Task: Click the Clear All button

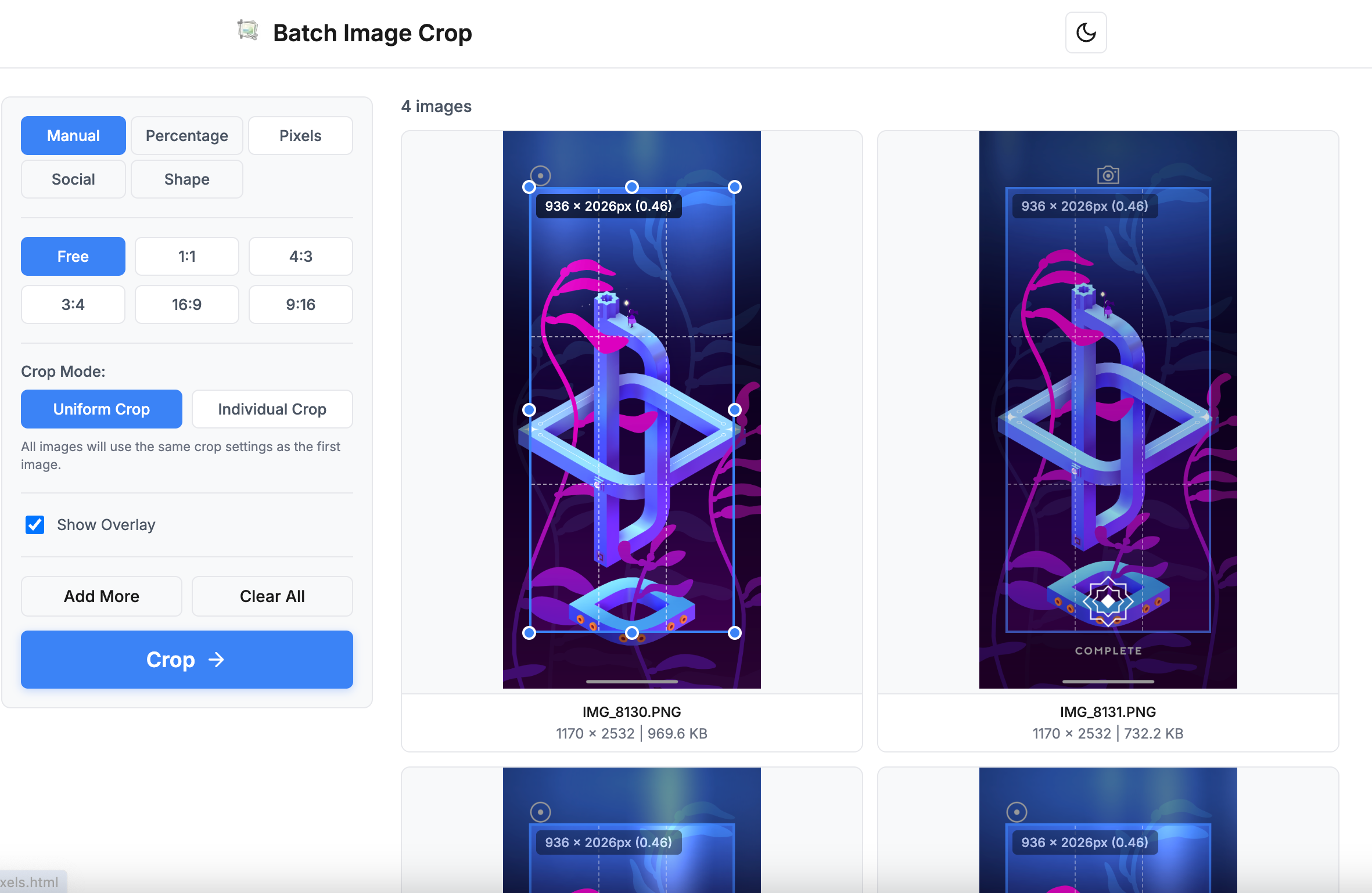Action: pos(272,596)
